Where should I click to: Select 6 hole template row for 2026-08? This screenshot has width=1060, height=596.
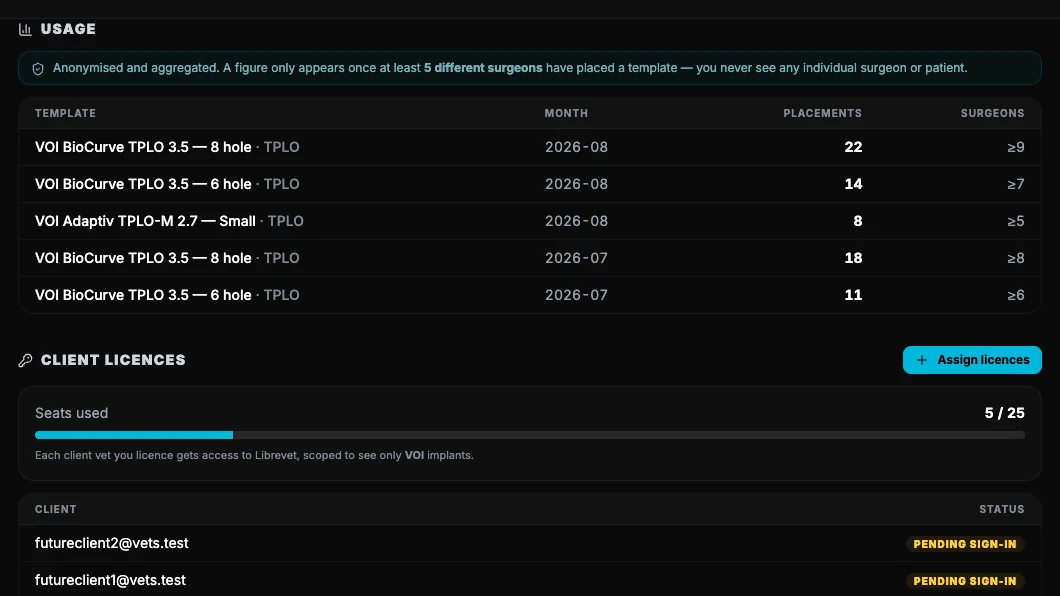pos(530,184)
